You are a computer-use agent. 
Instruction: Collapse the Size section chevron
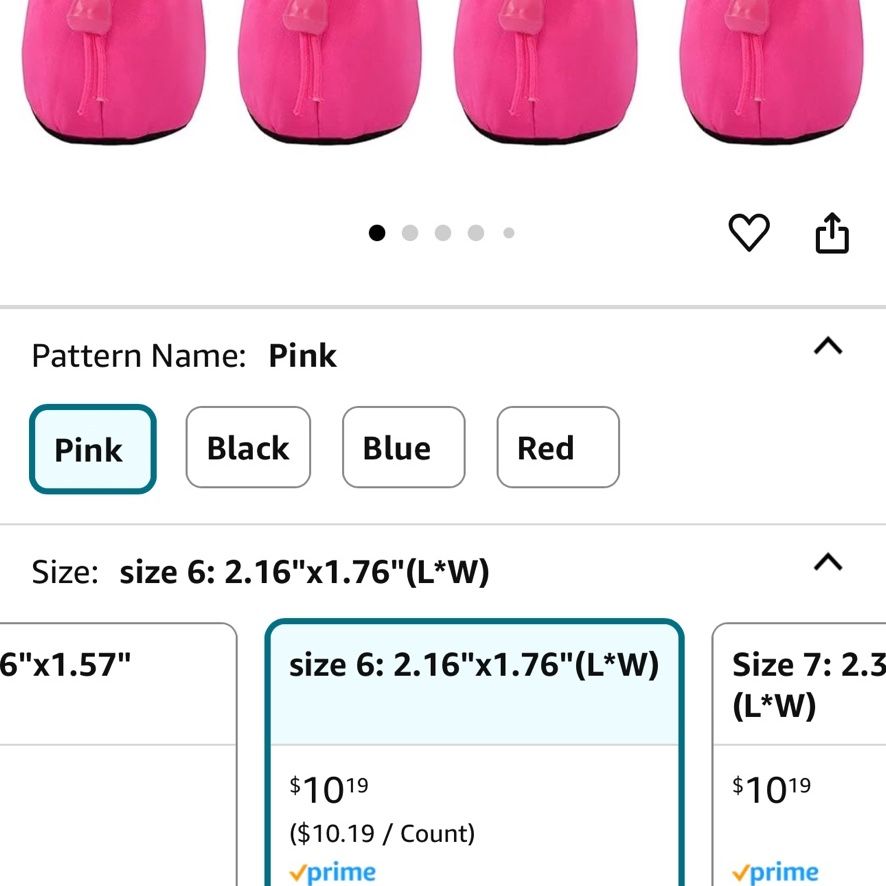pos(828,562)
